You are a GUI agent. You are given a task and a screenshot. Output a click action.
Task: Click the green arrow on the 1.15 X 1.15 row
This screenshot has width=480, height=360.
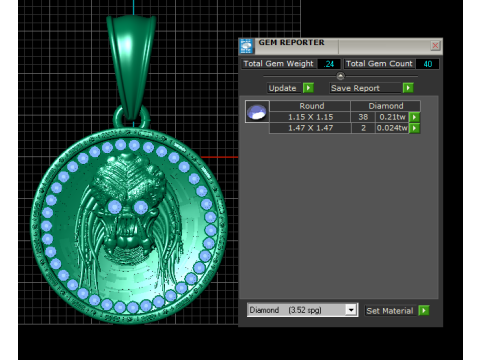click(414, 117)
